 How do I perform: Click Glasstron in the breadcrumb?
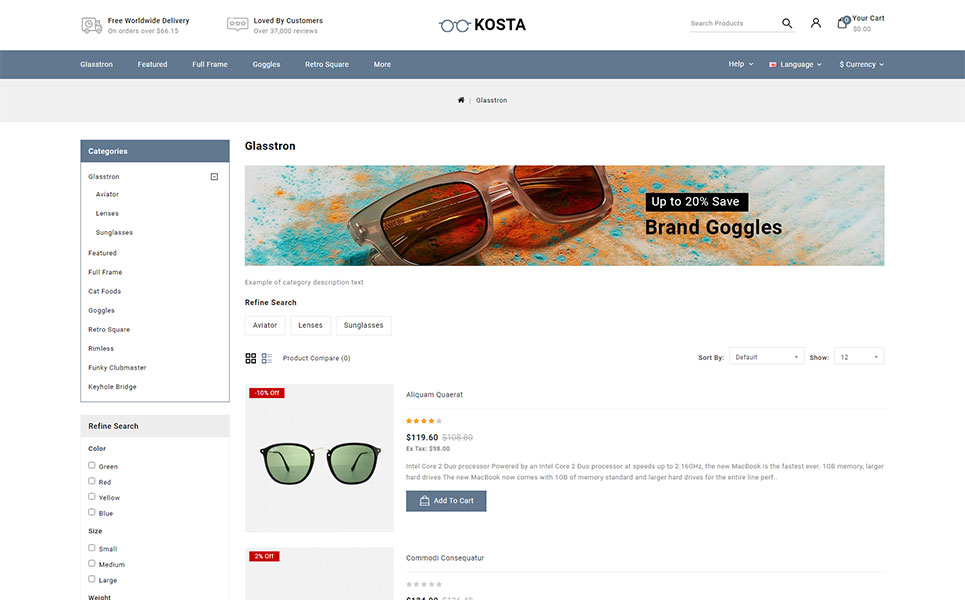[491, 100]
